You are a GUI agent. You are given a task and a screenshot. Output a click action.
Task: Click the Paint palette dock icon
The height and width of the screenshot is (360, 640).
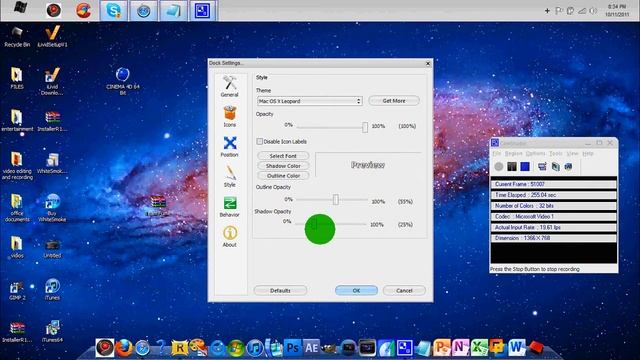coord(198,347)
